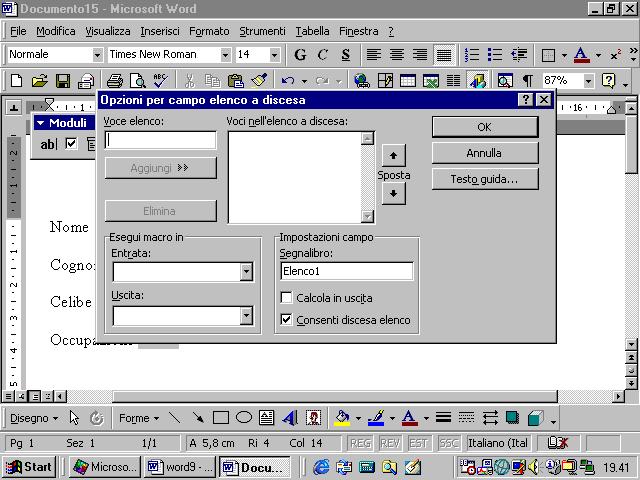The width and height of the screenshot is (640, 480).
Task: Click the Print icon
Action: coord(114,81)
